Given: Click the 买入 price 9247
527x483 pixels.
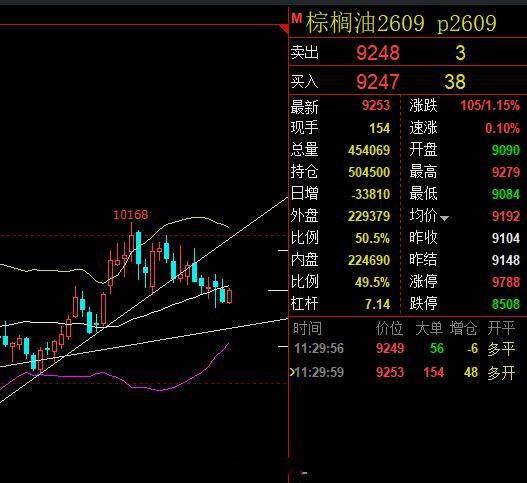Looking at the screenshot, I should (378, 82).
